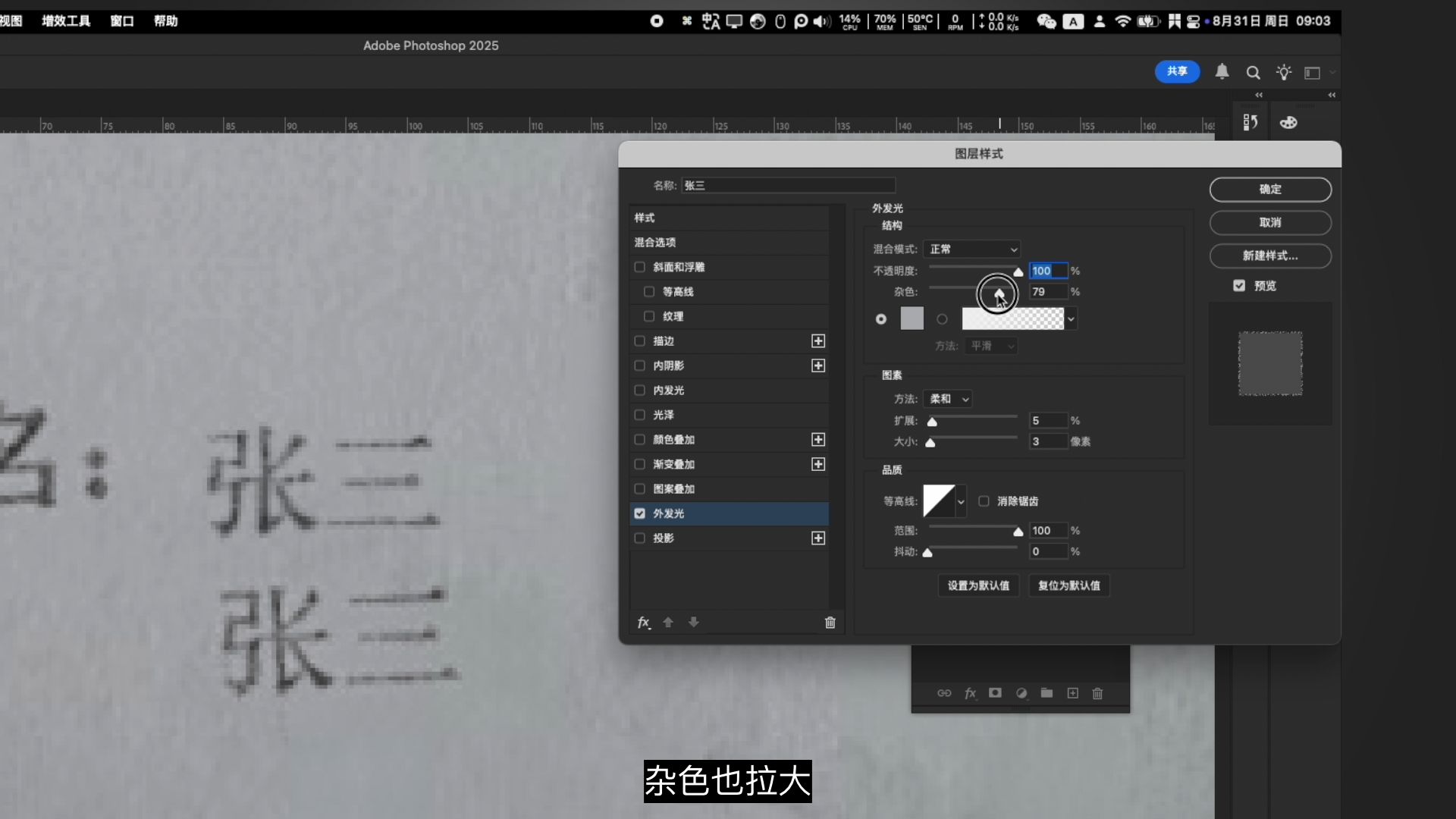Click Reset to Default (复位为默认值) button
The image size is (1456, 819).
pyautogui.click(x=1068, y=585)
